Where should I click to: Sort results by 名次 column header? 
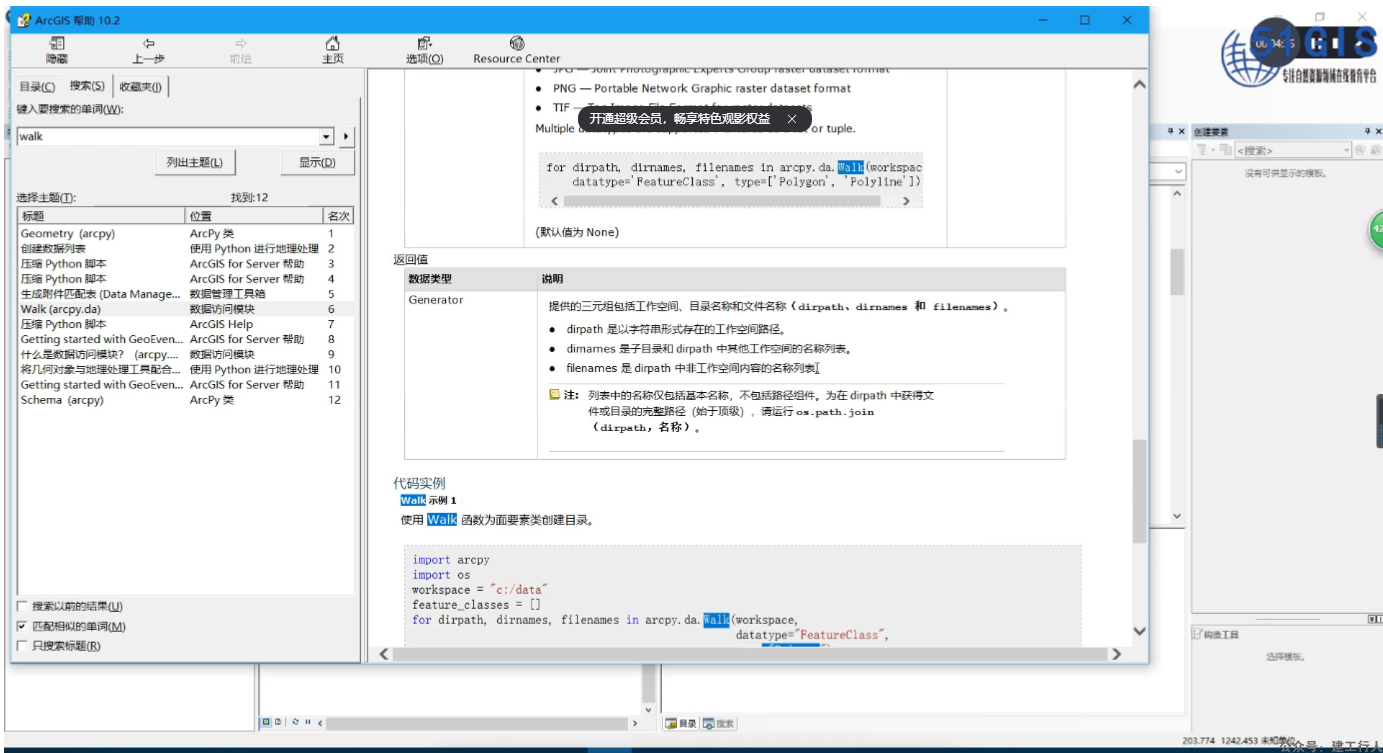(x=338, y=216)
